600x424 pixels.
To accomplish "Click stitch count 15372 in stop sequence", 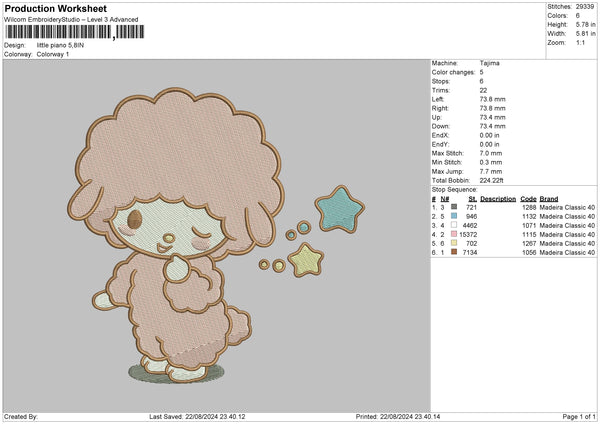I will click(468, 234).
